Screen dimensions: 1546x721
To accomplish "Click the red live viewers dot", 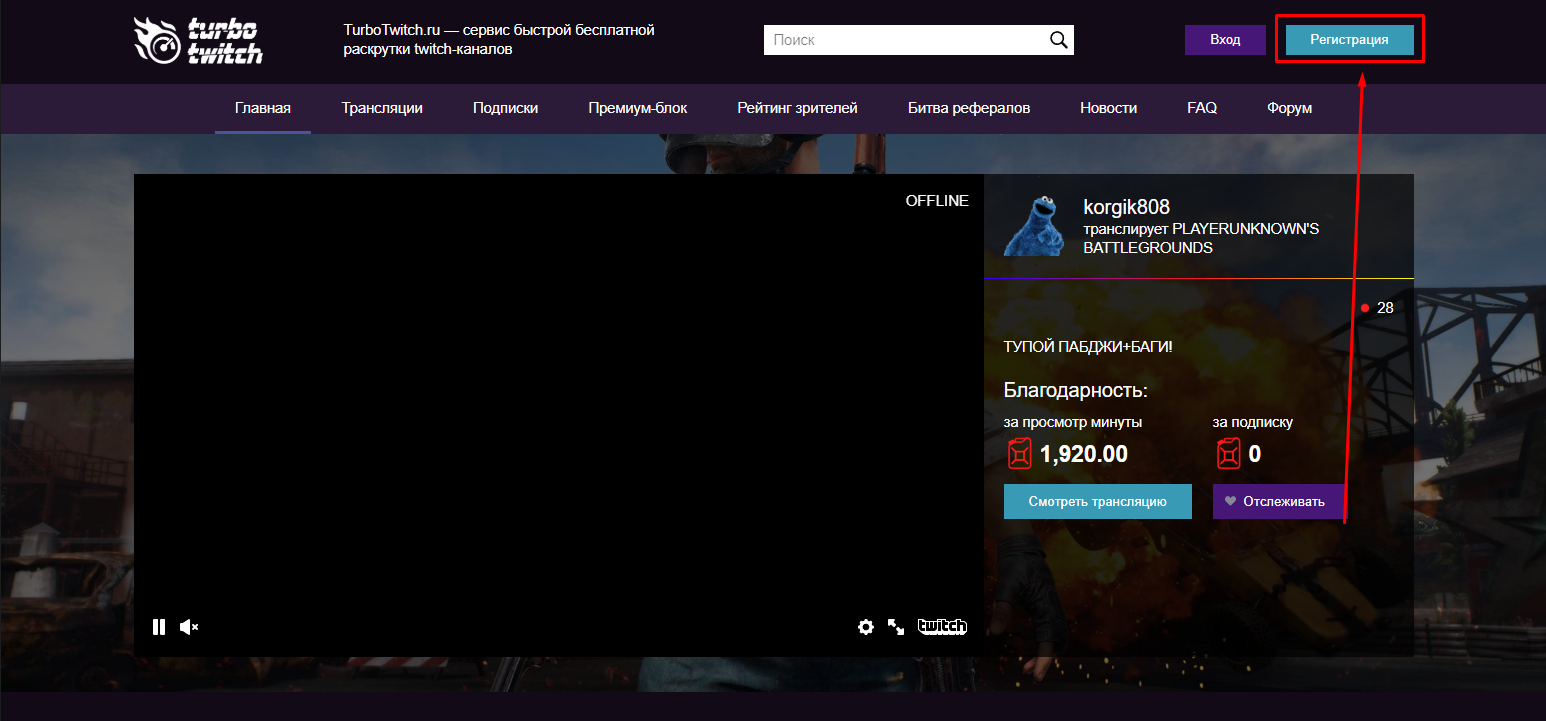I will point(1365,308).
